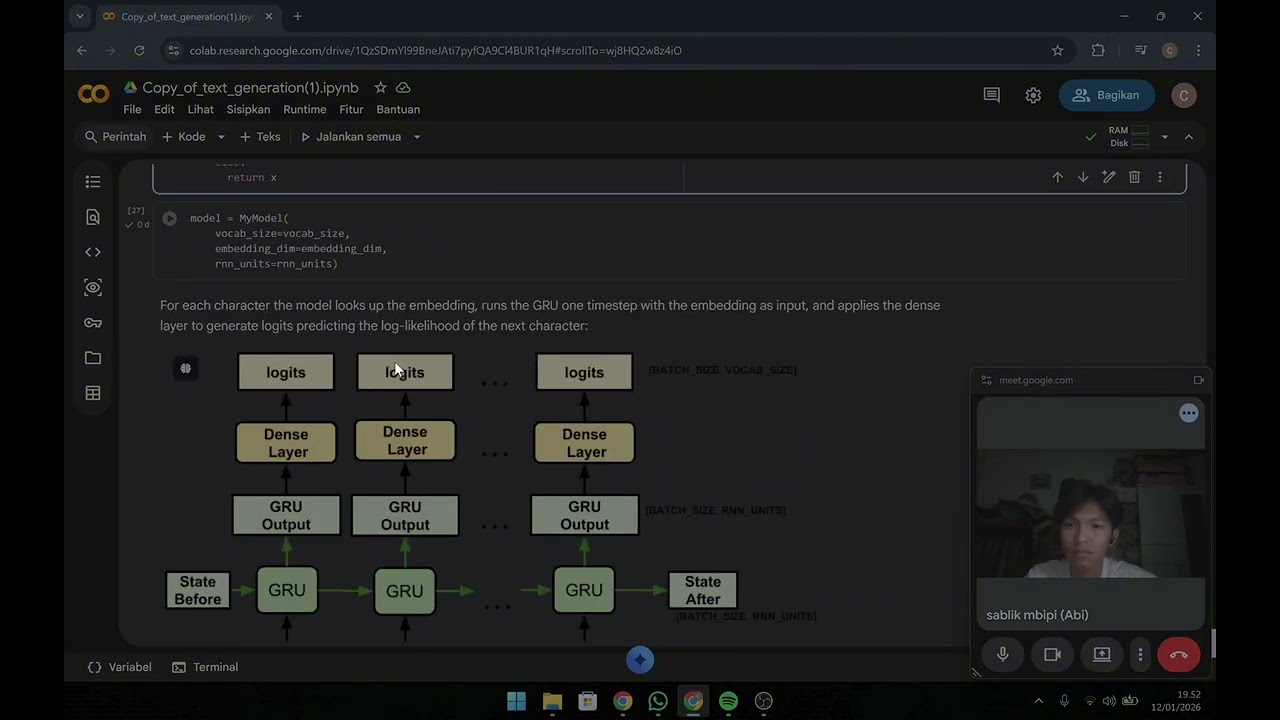Open Colab settings gear
Screen dimensions: 1280x720
click(1033, 95)
